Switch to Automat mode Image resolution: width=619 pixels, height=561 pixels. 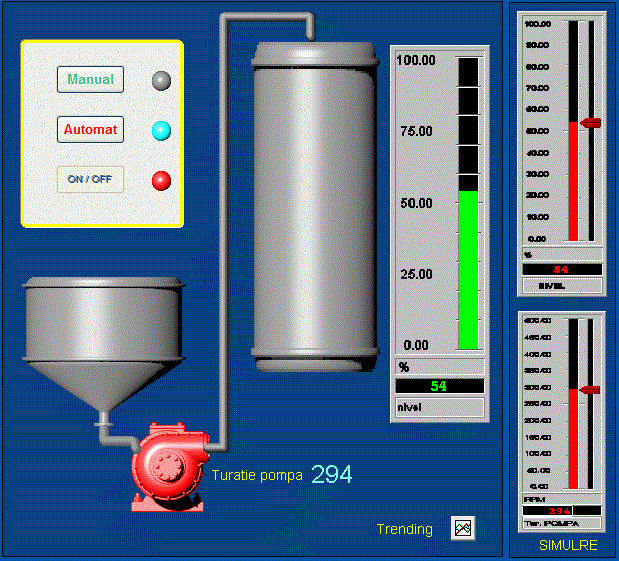90,130
